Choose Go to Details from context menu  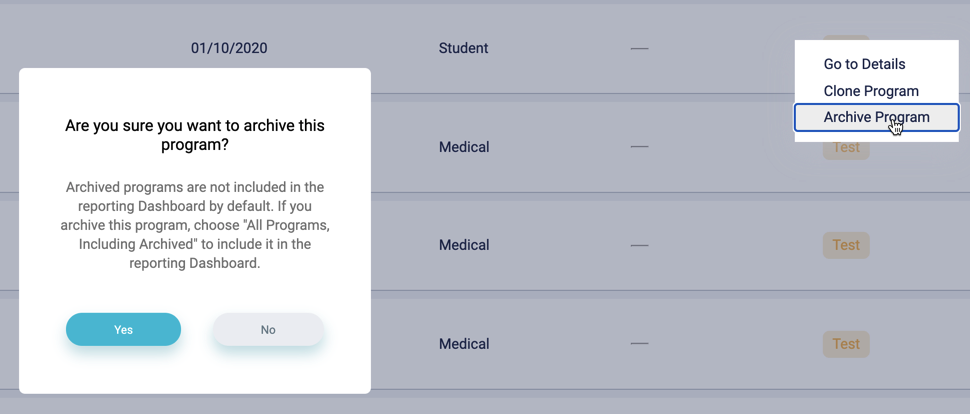864,64
